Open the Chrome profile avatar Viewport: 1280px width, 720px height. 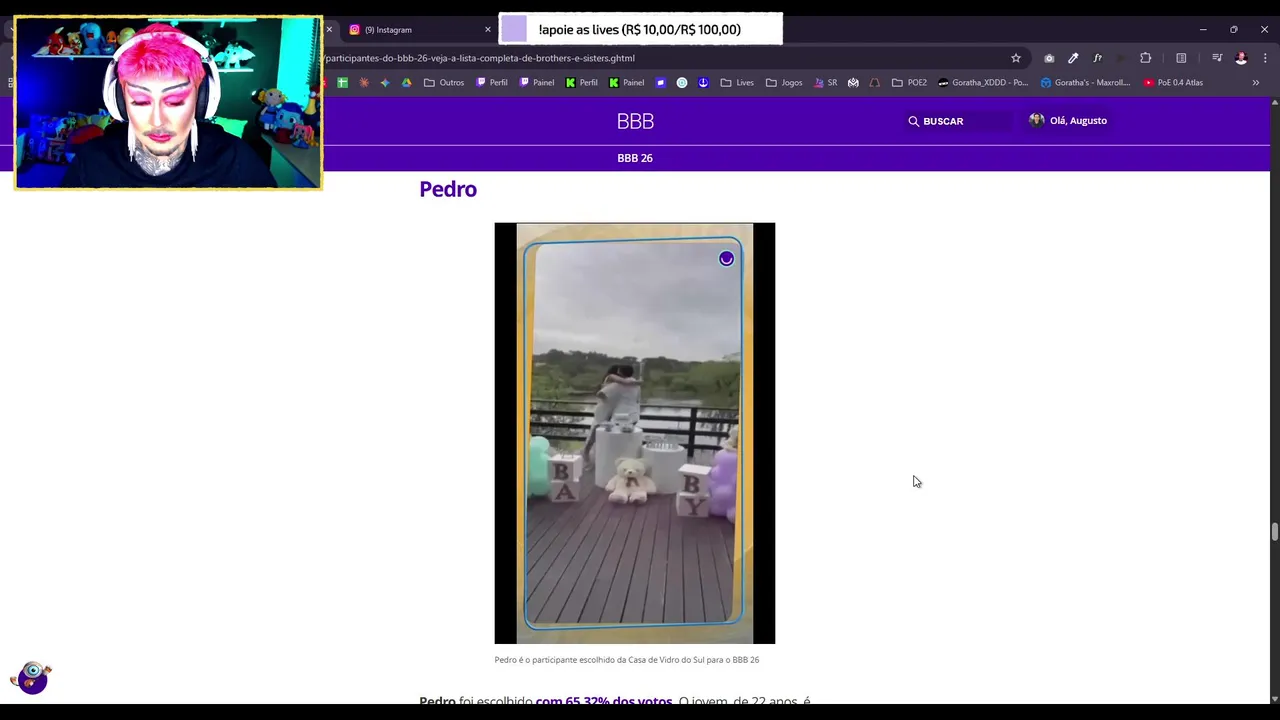tap(1241, 58)
